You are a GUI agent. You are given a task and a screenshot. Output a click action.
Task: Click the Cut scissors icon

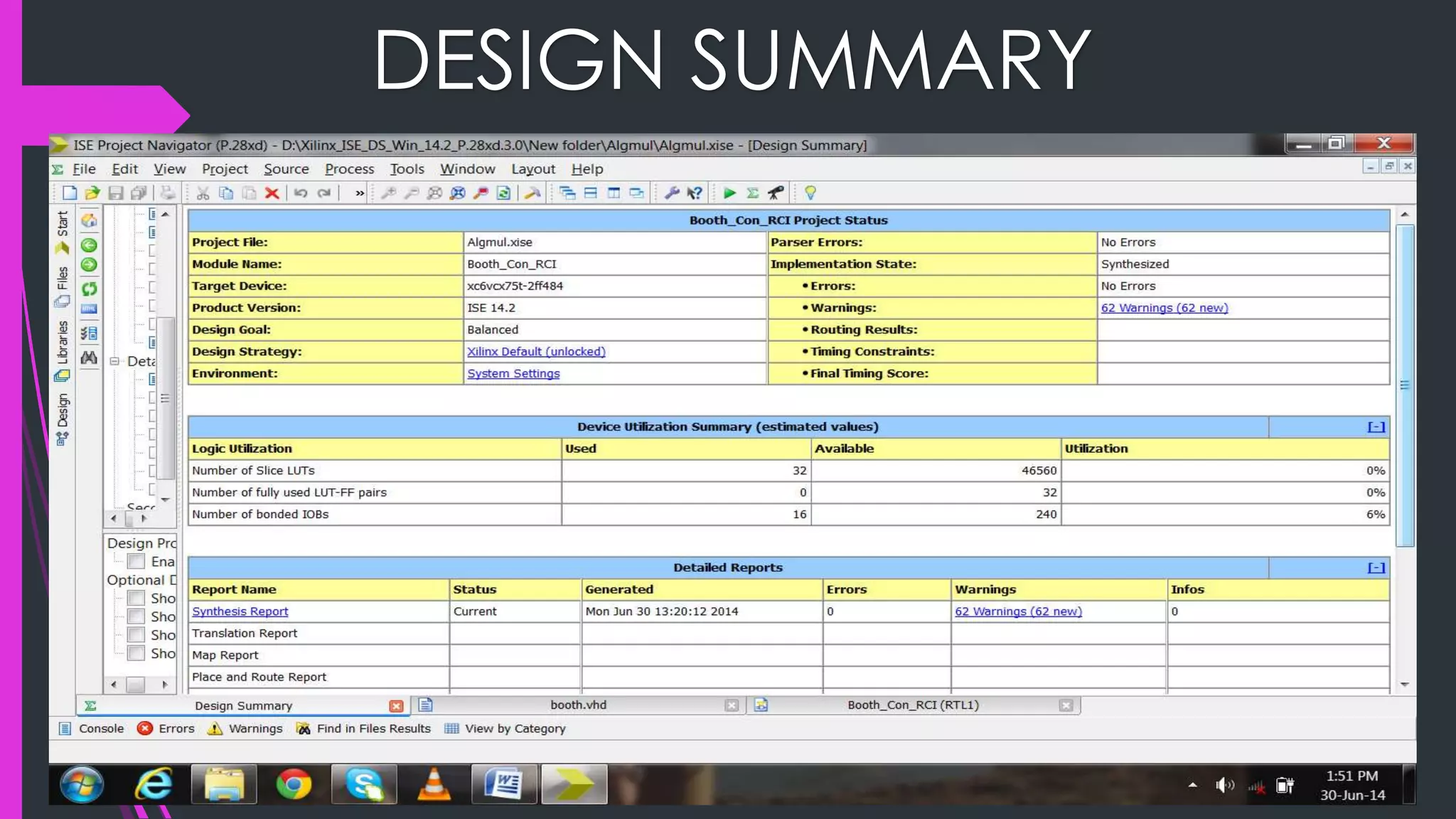(x=203, y=193)
